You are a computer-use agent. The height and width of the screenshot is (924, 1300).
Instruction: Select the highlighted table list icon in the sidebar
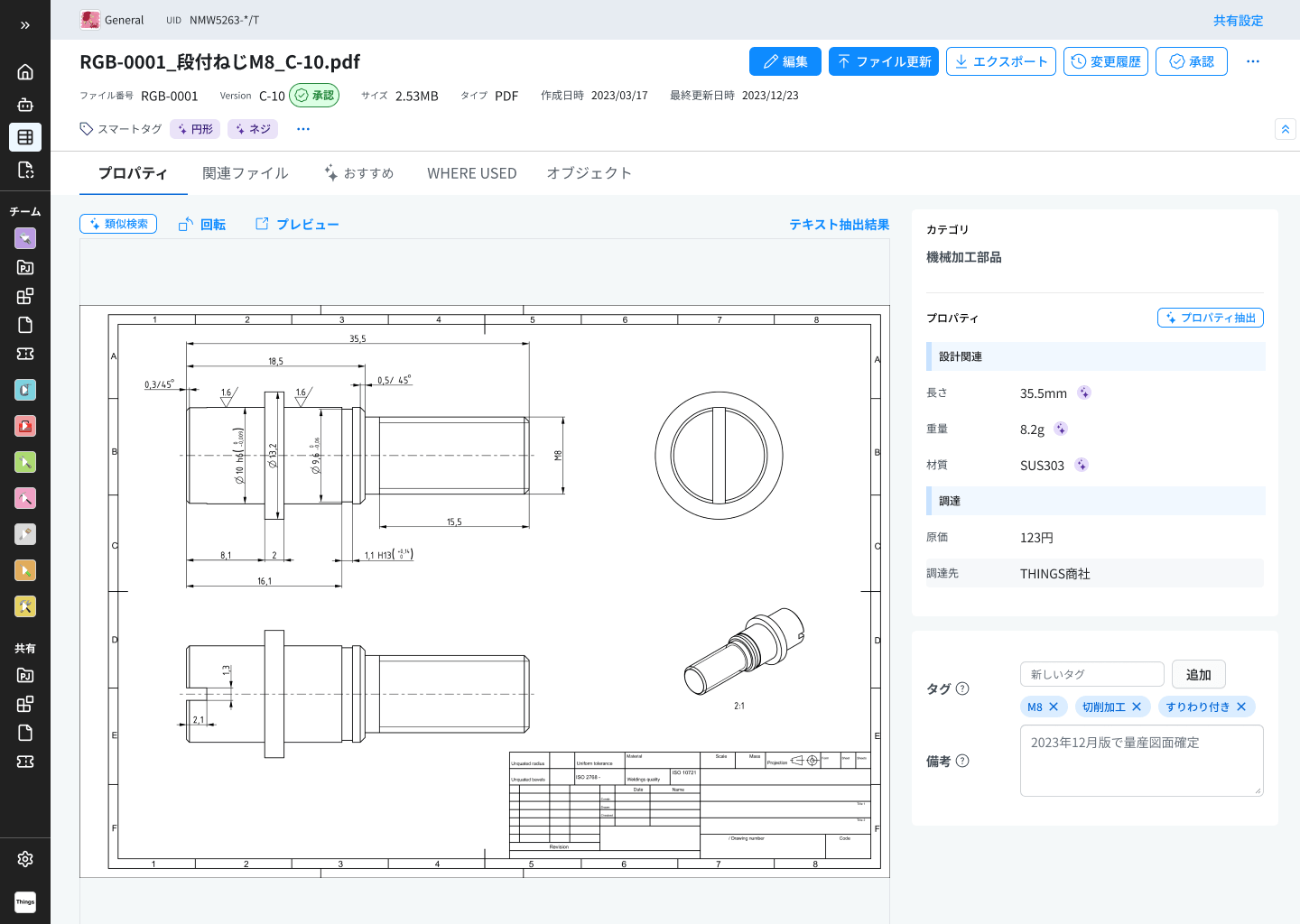click(25, 137)
